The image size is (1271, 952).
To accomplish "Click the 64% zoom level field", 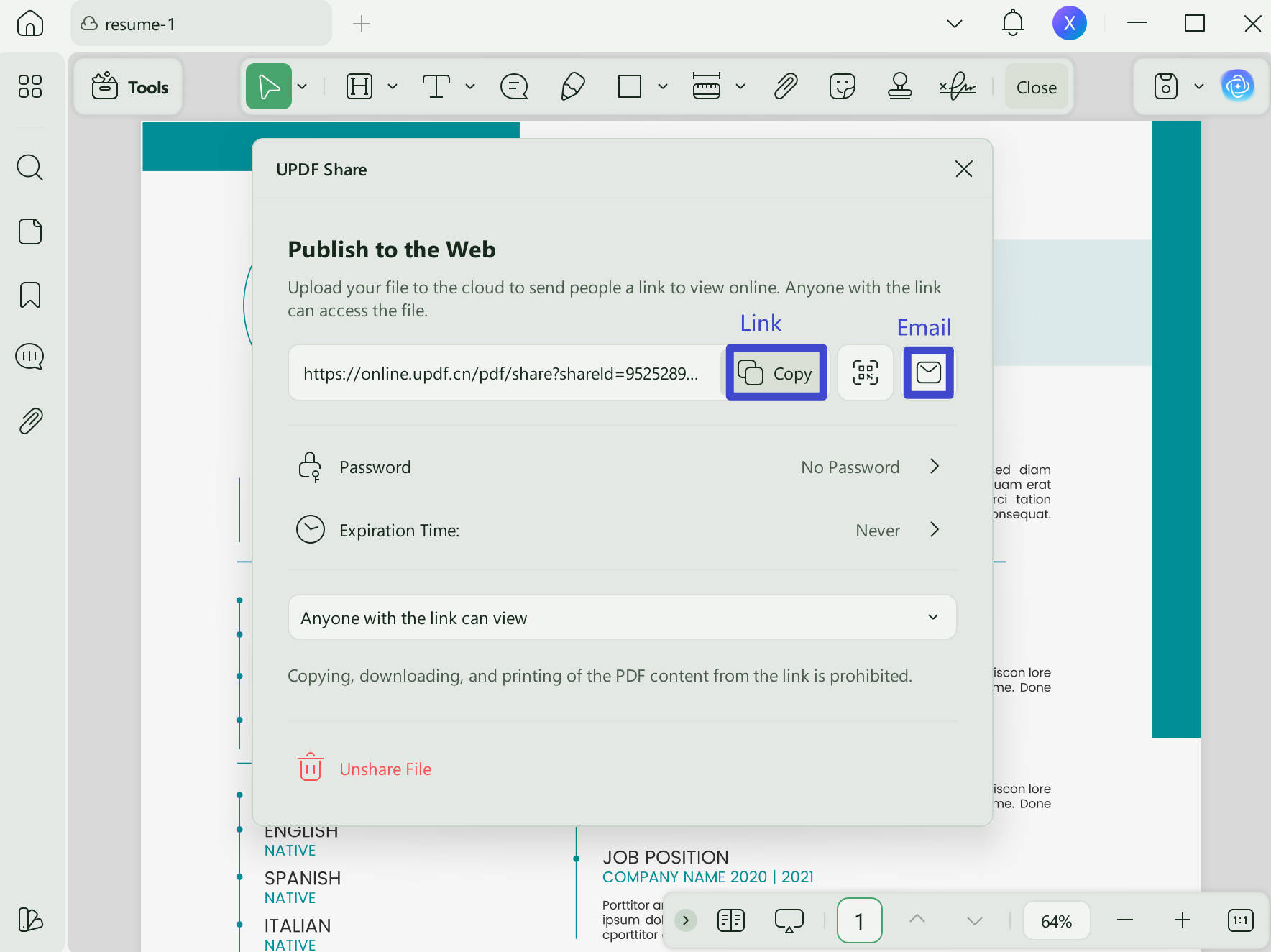I will 1056,920.
